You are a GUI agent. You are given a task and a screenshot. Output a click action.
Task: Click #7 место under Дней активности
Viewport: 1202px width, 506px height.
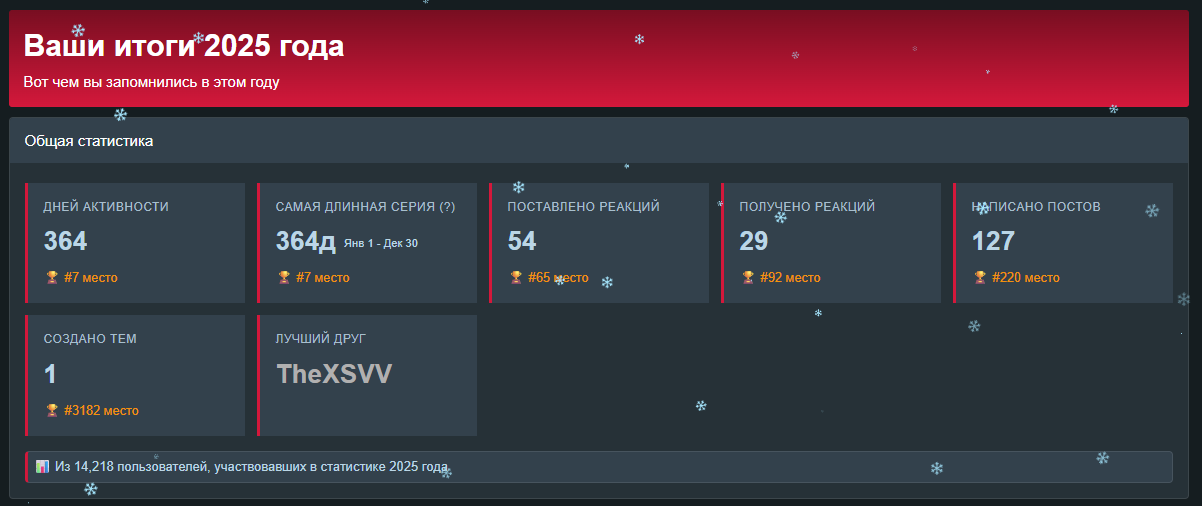91,277
